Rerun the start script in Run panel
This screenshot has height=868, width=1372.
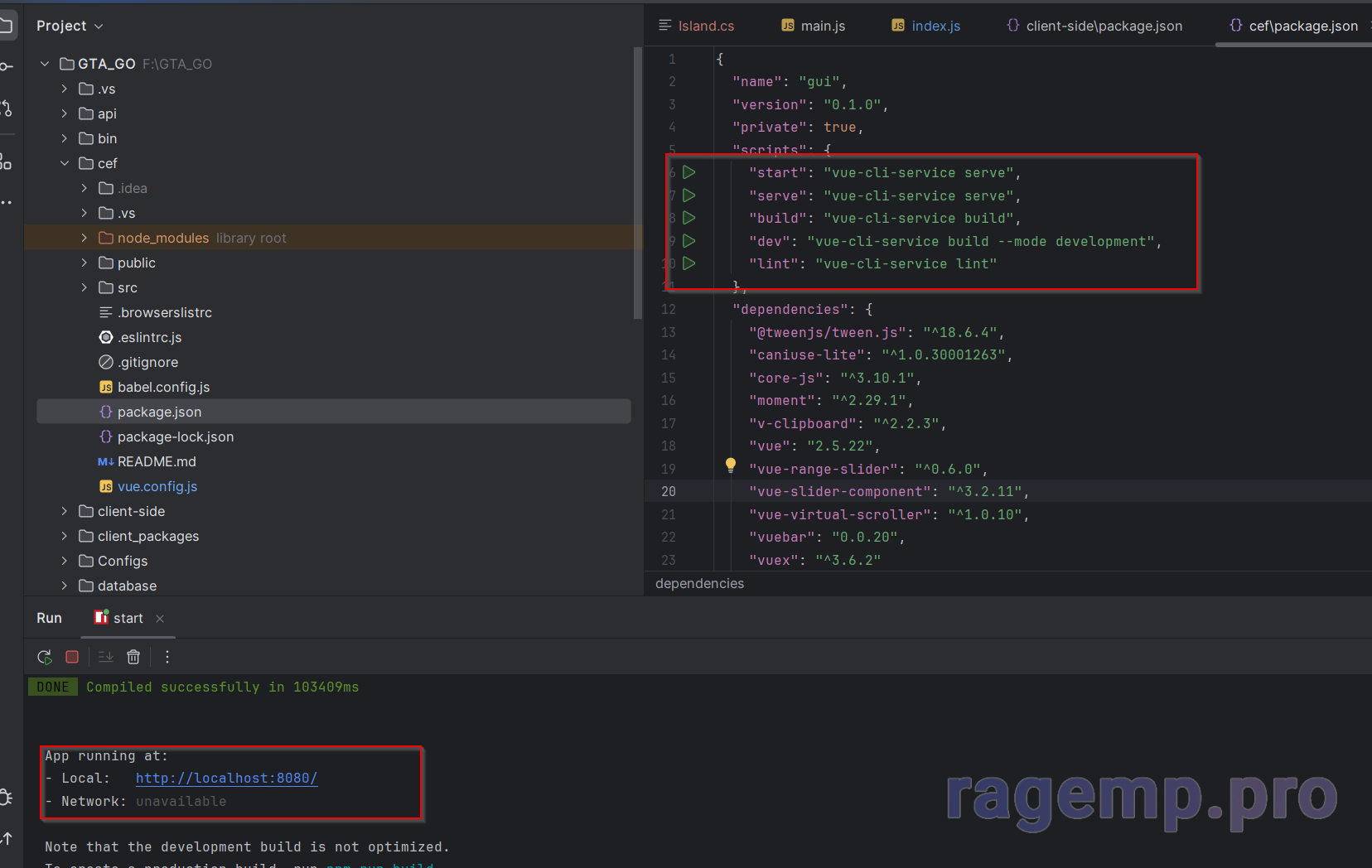(x=45, y=657)
